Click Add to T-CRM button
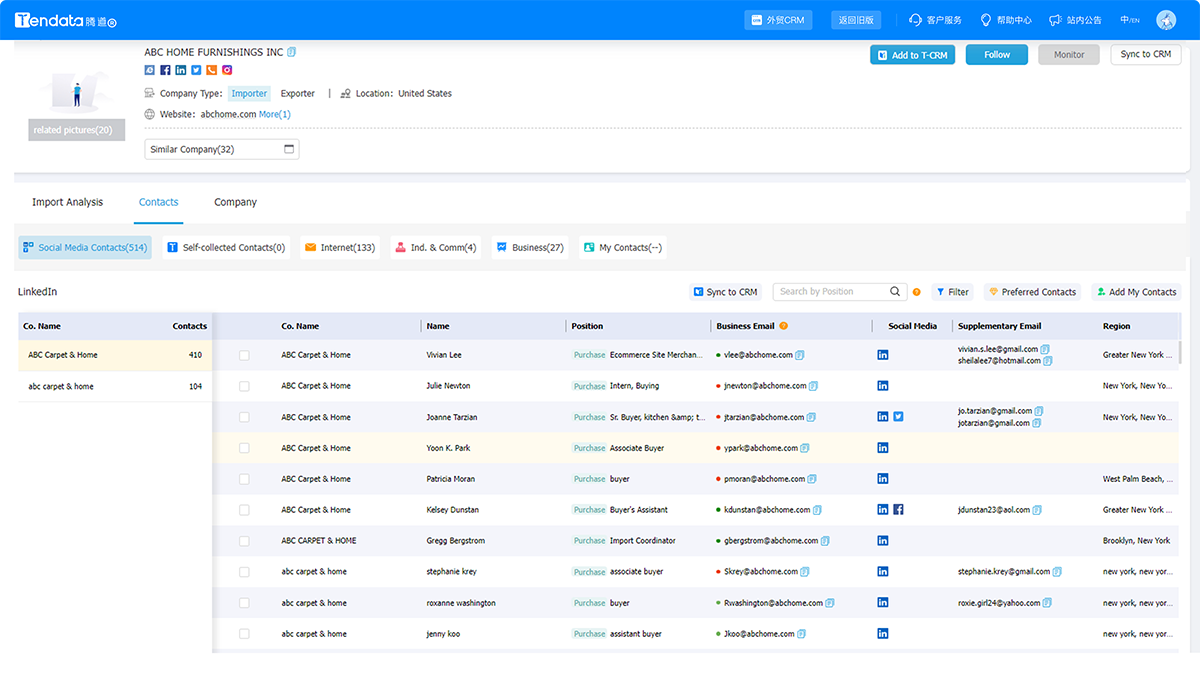Viewport: 1200px width, 675px height. pos(912,55)
